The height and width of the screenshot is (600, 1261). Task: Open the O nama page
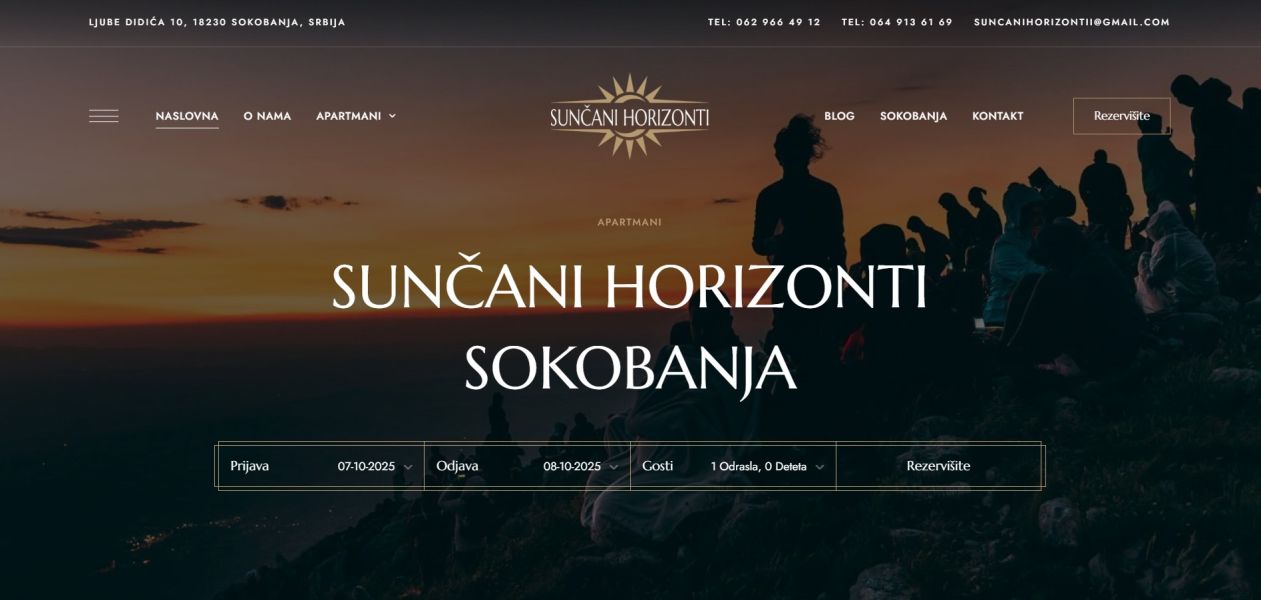[x=267, y=116]
